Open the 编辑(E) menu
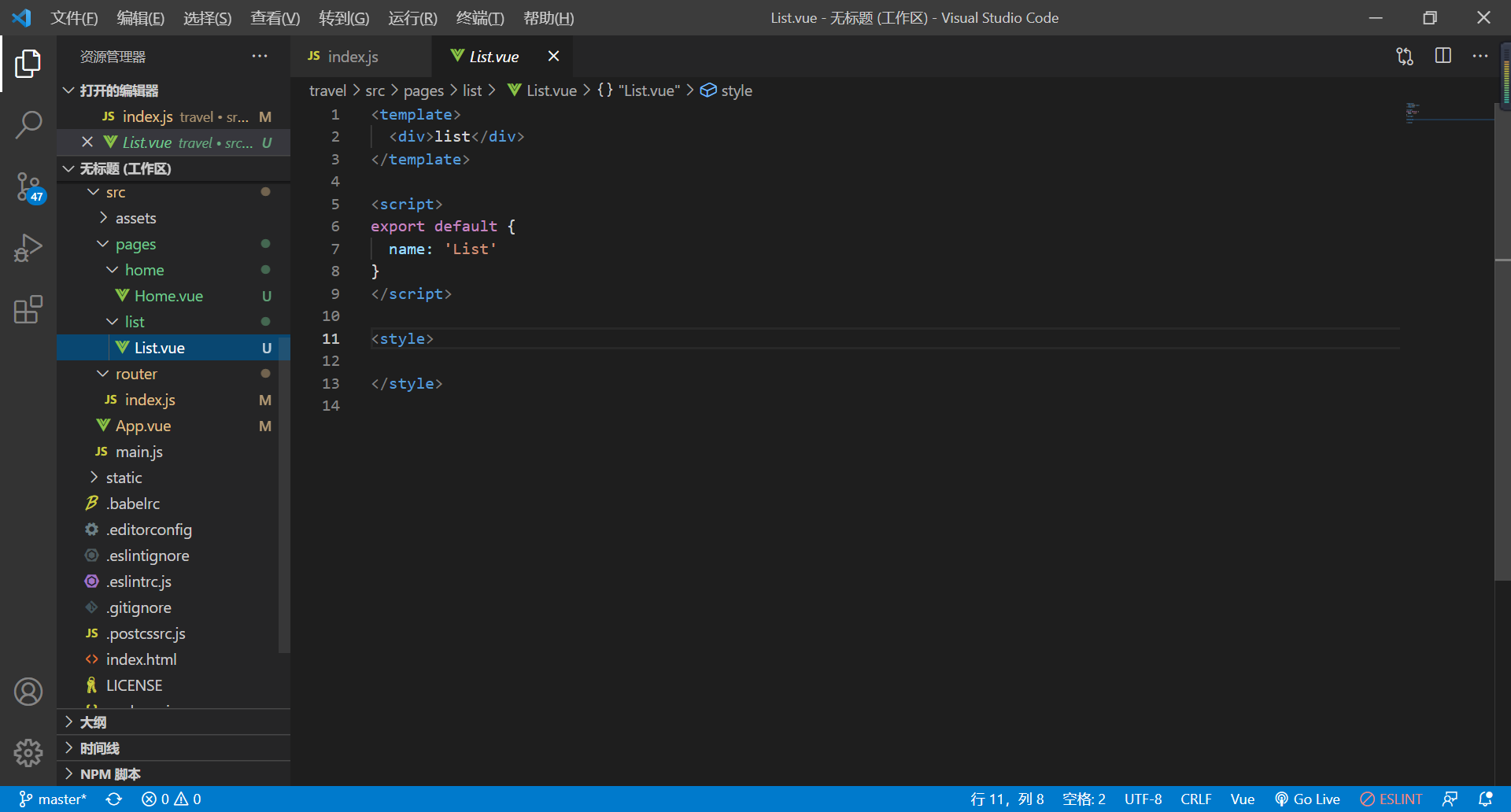 pos(140,17)
